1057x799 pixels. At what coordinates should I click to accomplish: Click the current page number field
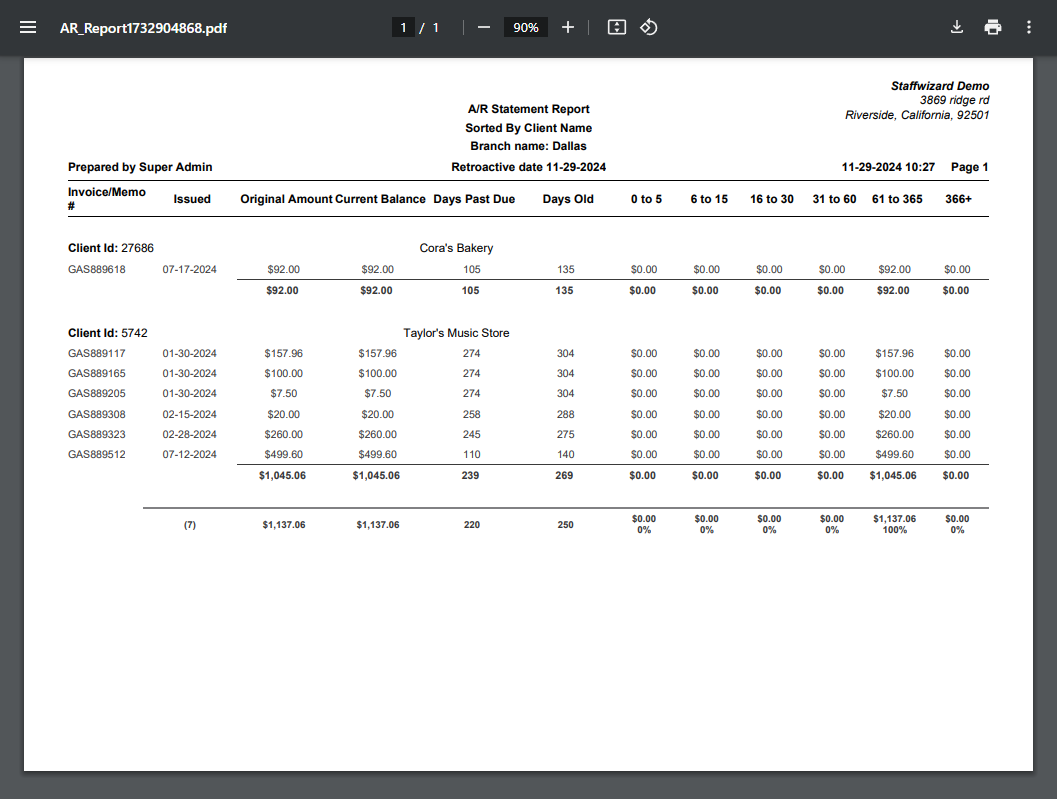pyautogui.click(x=404, y=28)
